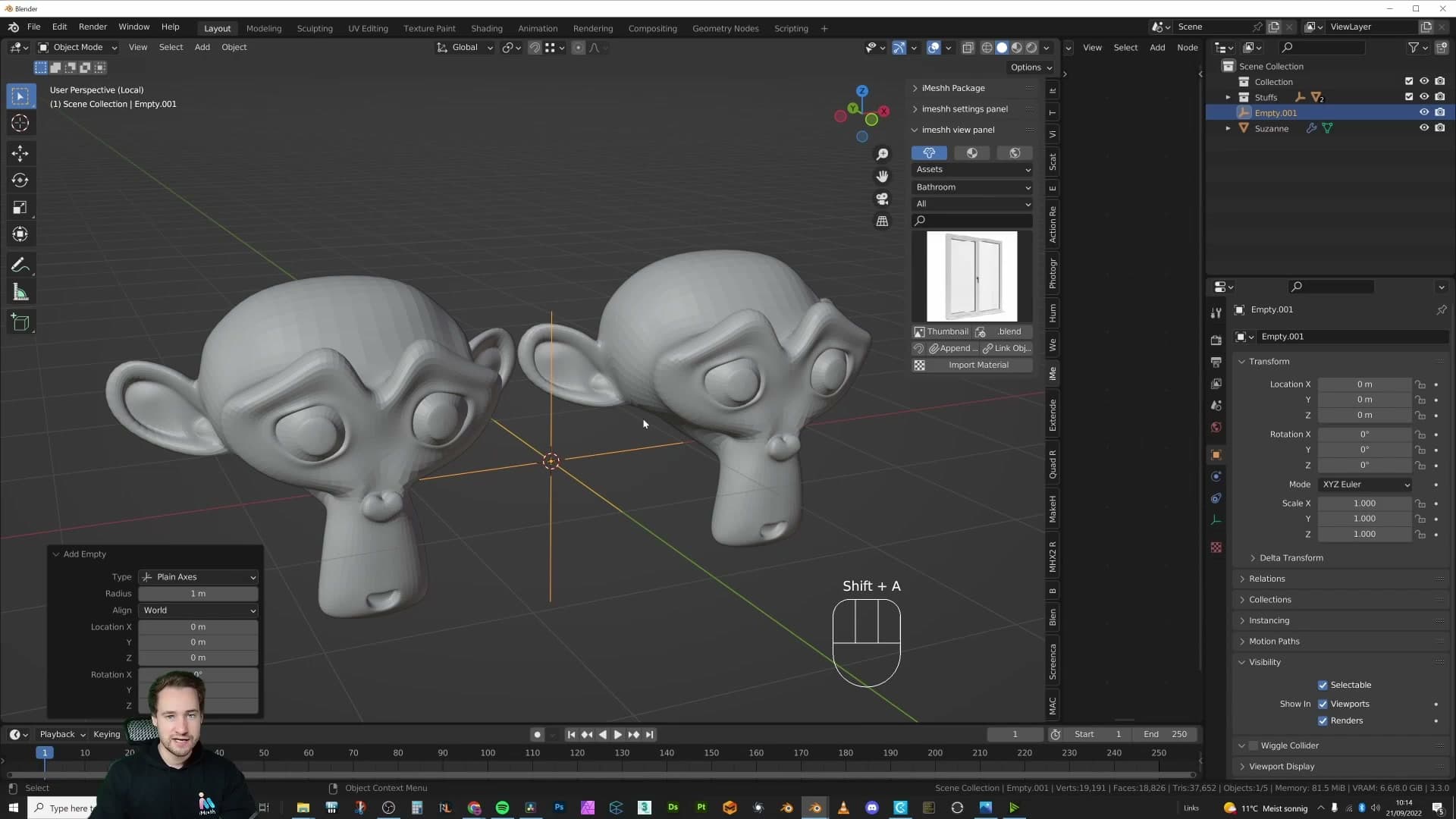Open the View Layer properties tab
This screenshot has width=1456, height=819.
(x=1216, y=384)
